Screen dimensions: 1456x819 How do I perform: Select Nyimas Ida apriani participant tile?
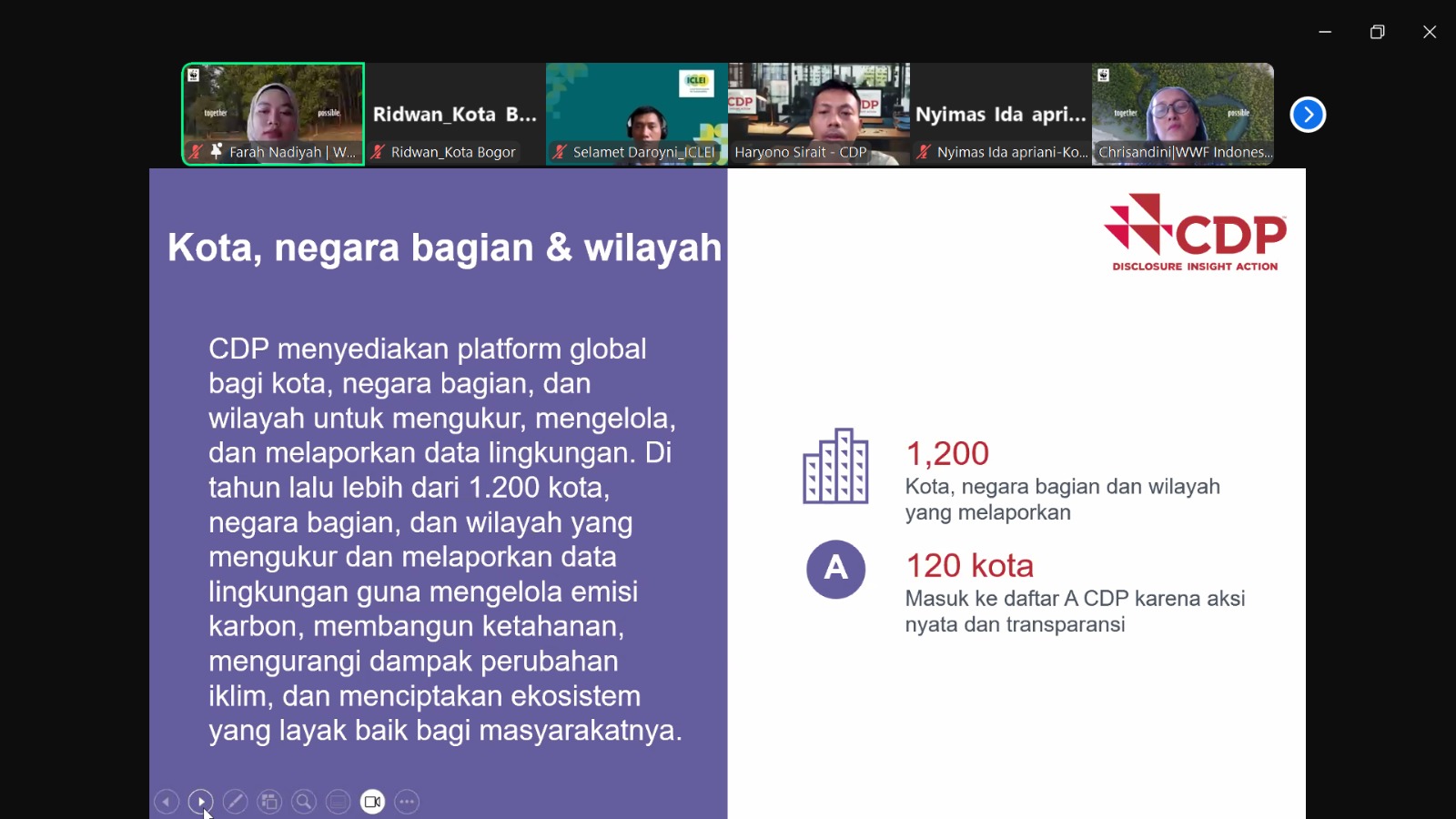click(1001, 114)
